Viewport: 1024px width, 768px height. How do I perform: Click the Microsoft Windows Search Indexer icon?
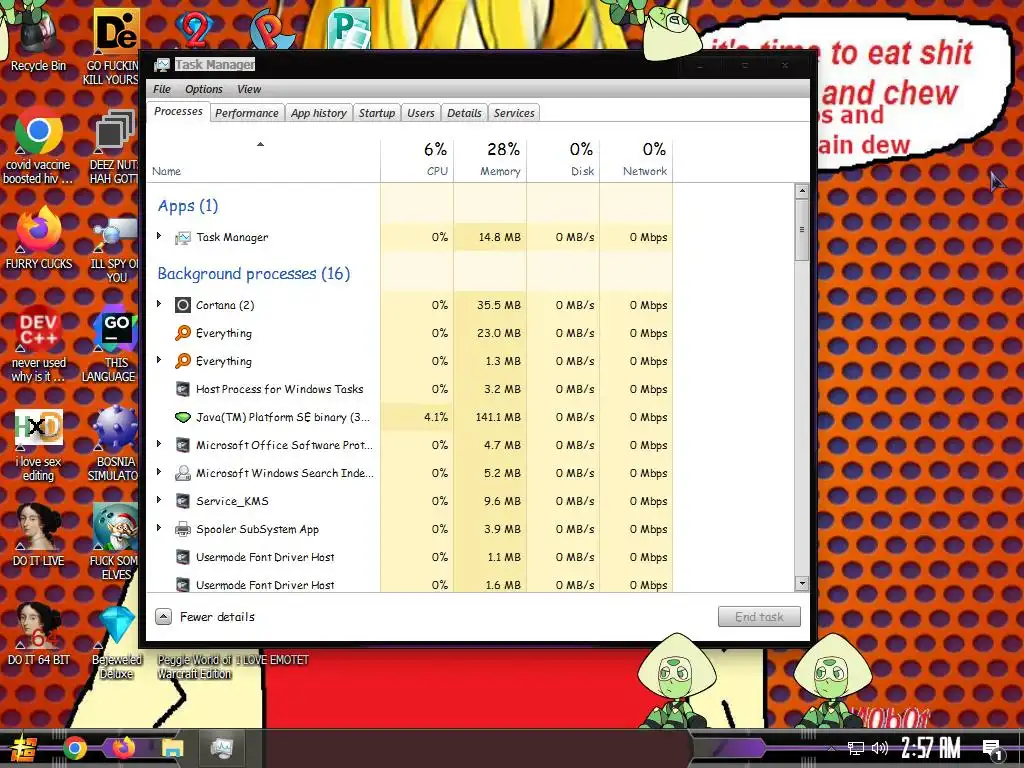(183, 473)
